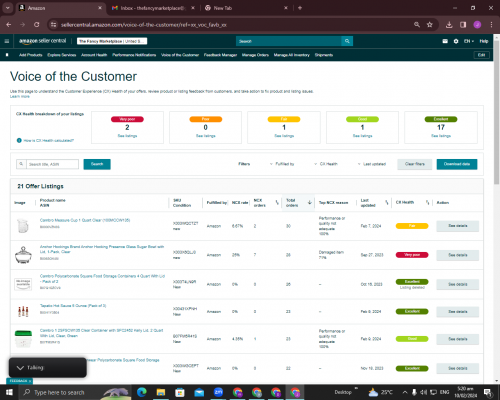Open the settings gear icon
500x400 pixels.
point(456,41)
